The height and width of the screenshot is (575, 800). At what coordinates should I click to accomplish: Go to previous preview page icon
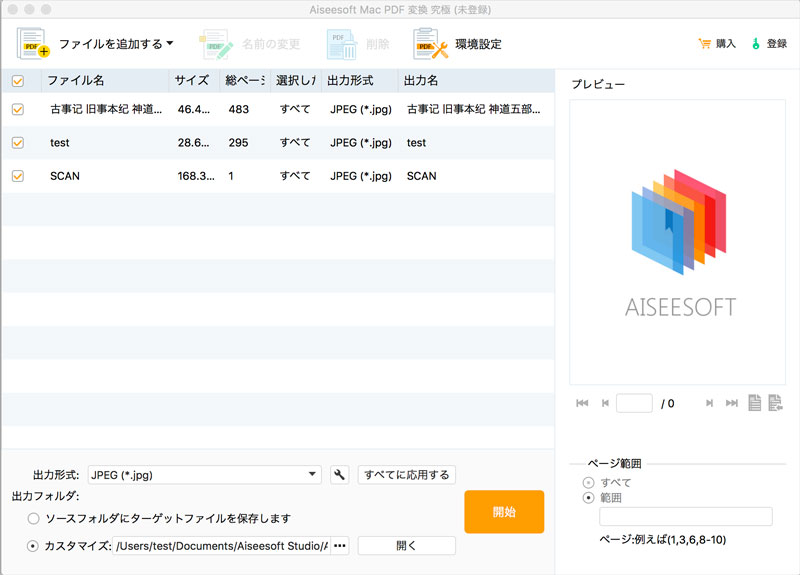(605, 403)
